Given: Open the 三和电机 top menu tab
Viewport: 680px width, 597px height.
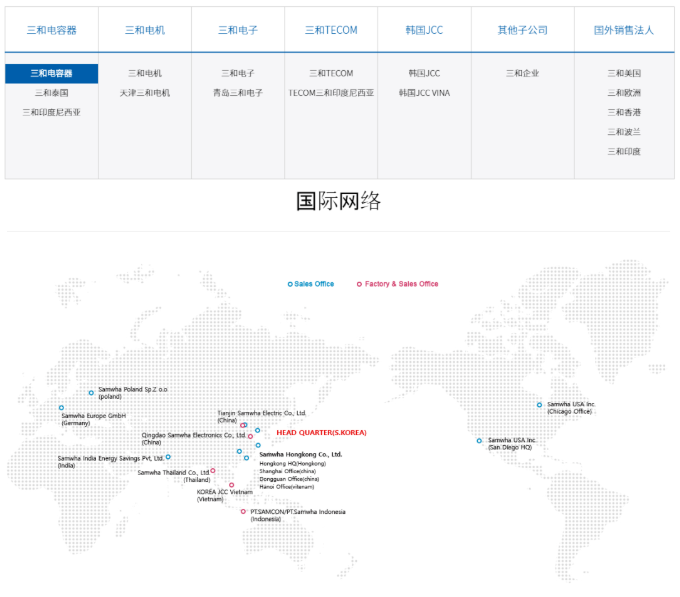Looking at the screenshot, I should click(145, 30).
